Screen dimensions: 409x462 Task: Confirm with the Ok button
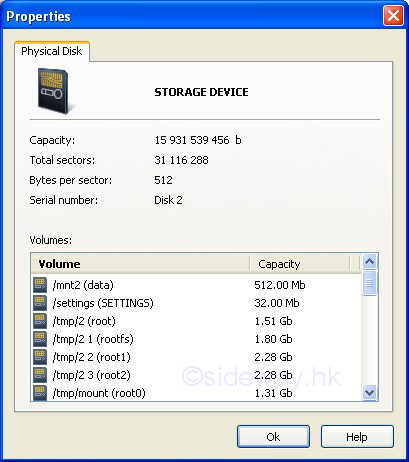tap(273, 437)
